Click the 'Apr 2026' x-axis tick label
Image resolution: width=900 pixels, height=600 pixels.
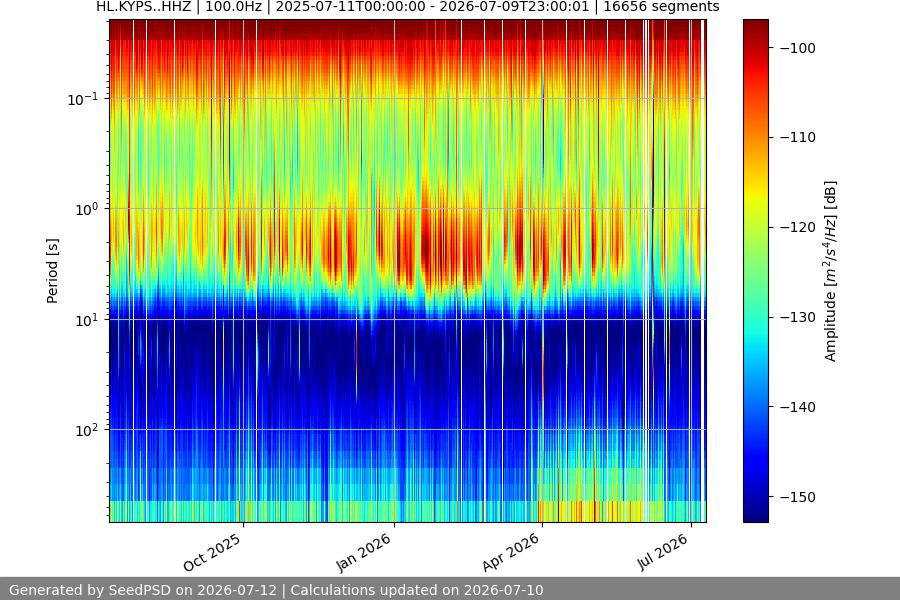pyautogui.click(x=511, y=552)
